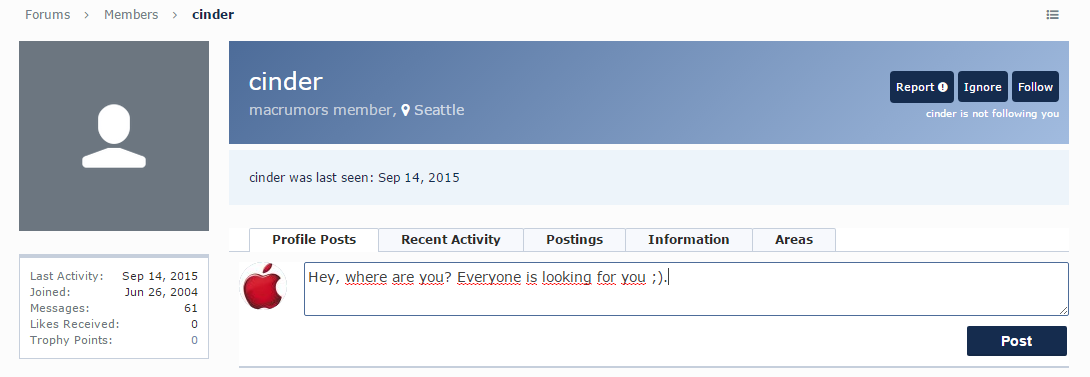Open Trophy Points value link
This screenshot has height=377, width=1090.
pos(195,341)
